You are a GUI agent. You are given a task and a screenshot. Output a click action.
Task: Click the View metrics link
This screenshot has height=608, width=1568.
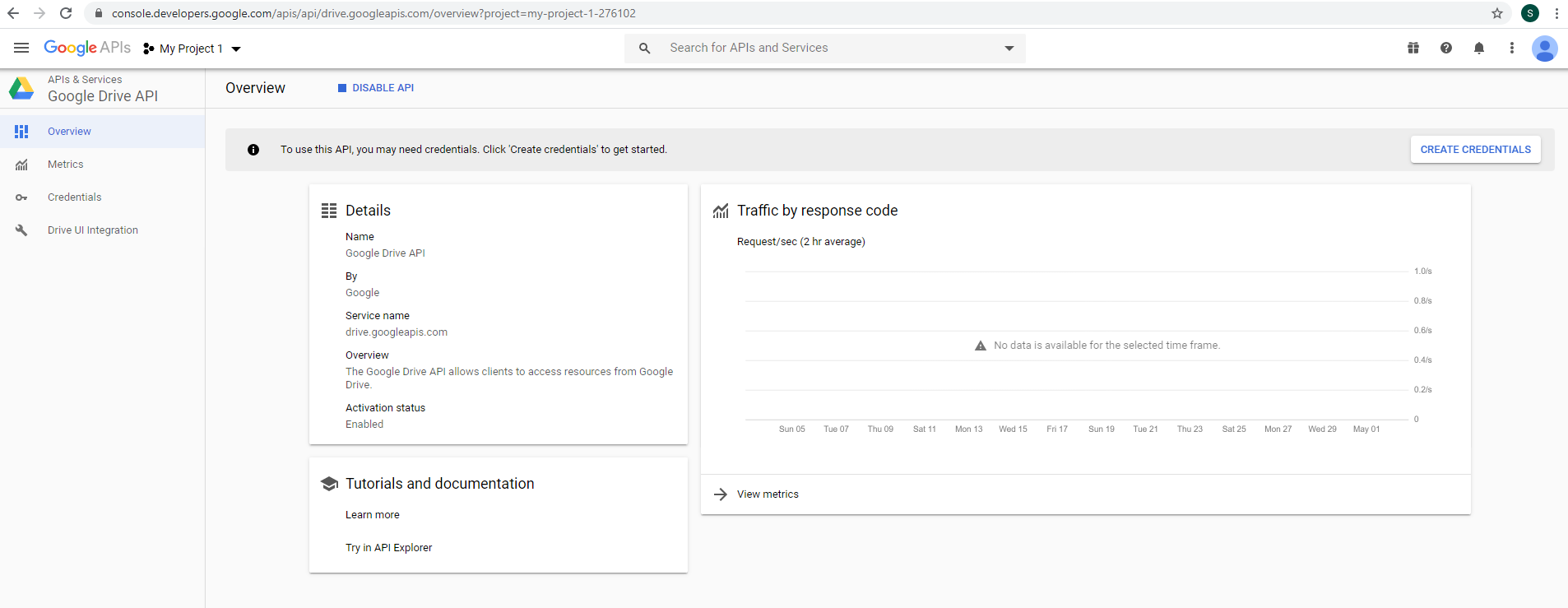[x=768, y=494]
